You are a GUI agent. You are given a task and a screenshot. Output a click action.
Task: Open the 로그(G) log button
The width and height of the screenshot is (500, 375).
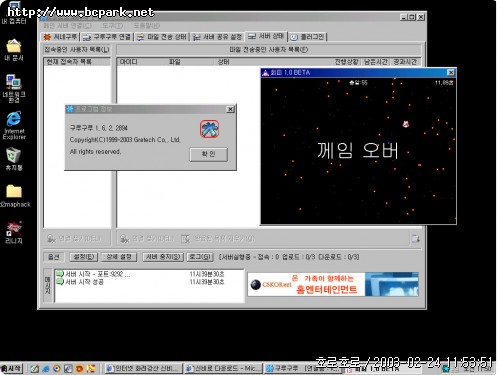tap(200, 257)
